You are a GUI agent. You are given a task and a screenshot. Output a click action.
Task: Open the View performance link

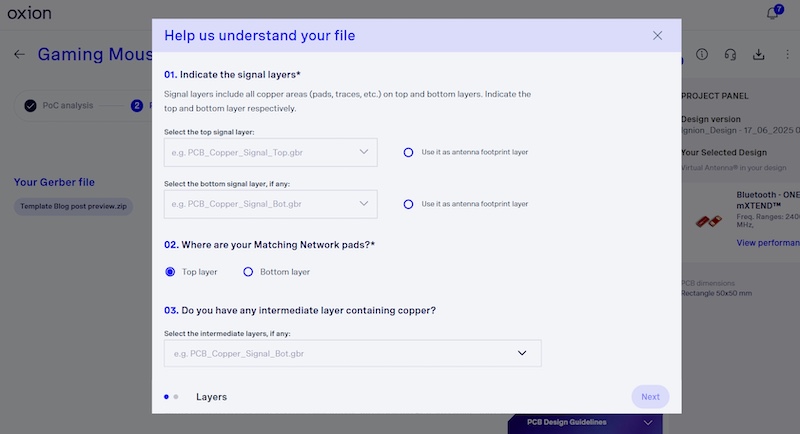768,243
